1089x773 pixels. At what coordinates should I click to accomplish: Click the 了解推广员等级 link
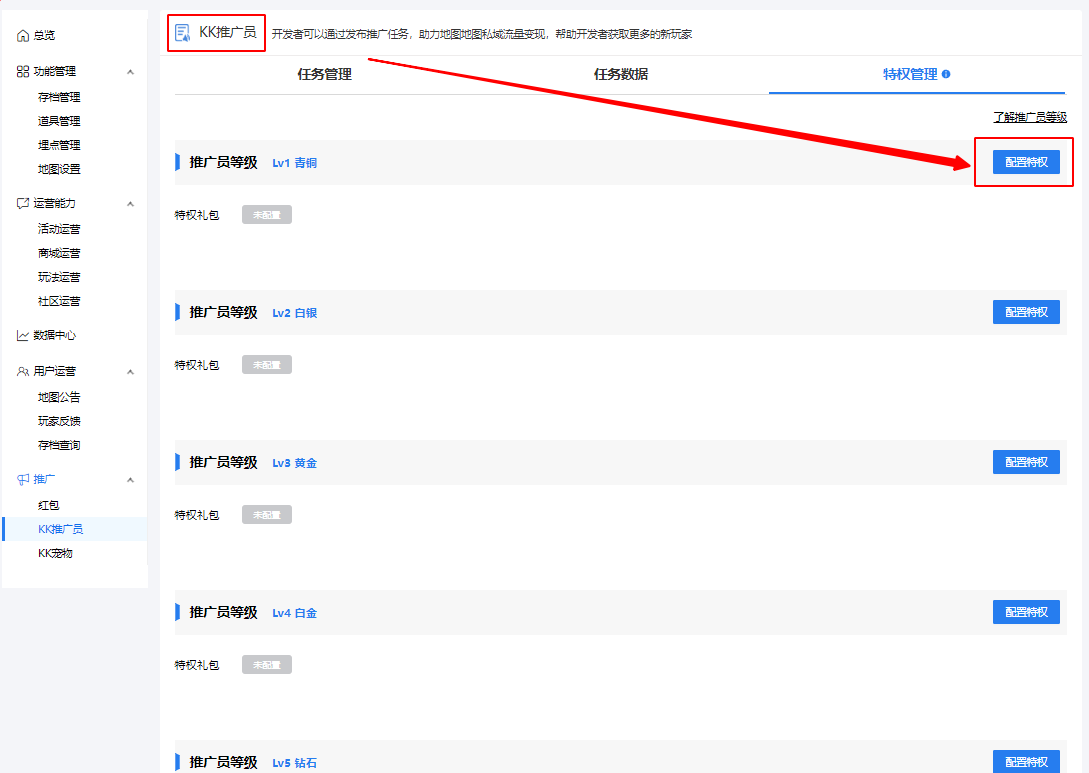(x=1029, y=117)
